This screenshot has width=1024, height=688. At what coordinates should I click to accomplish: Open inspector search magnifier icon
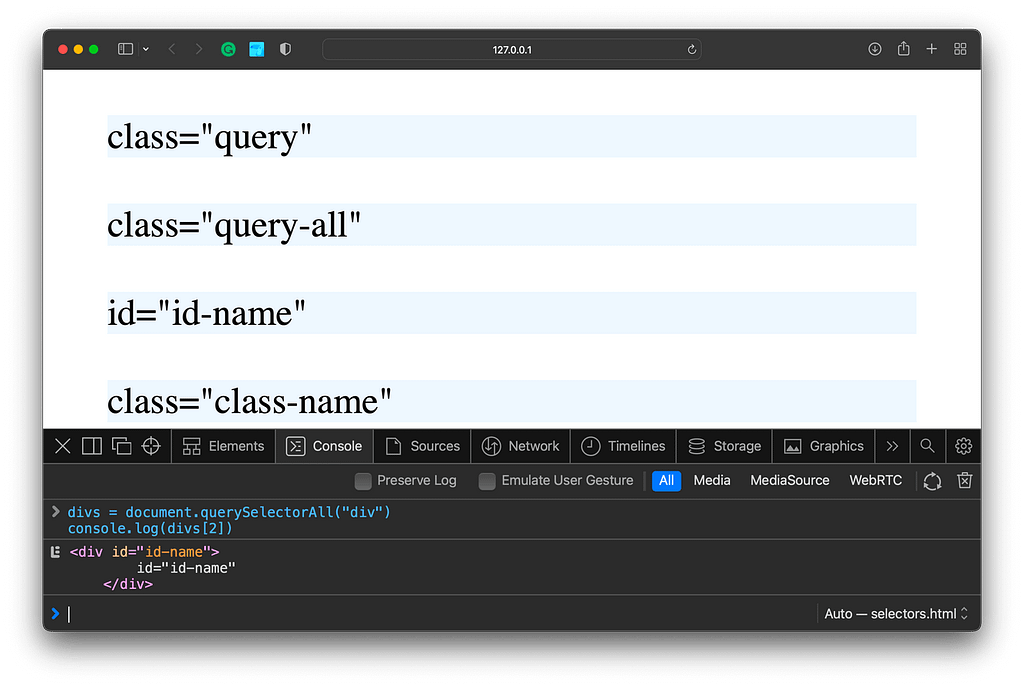pos(927,446)
